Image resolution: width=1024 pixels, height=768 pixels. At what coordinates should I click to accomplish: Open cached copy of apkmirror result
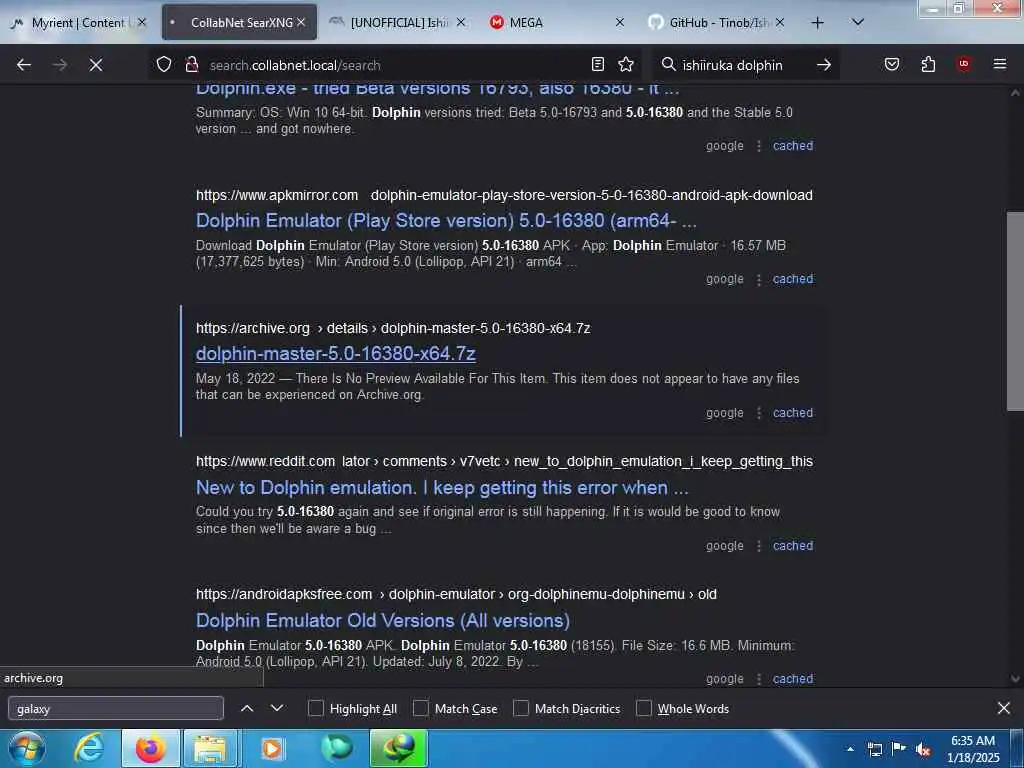coord(793,279)
